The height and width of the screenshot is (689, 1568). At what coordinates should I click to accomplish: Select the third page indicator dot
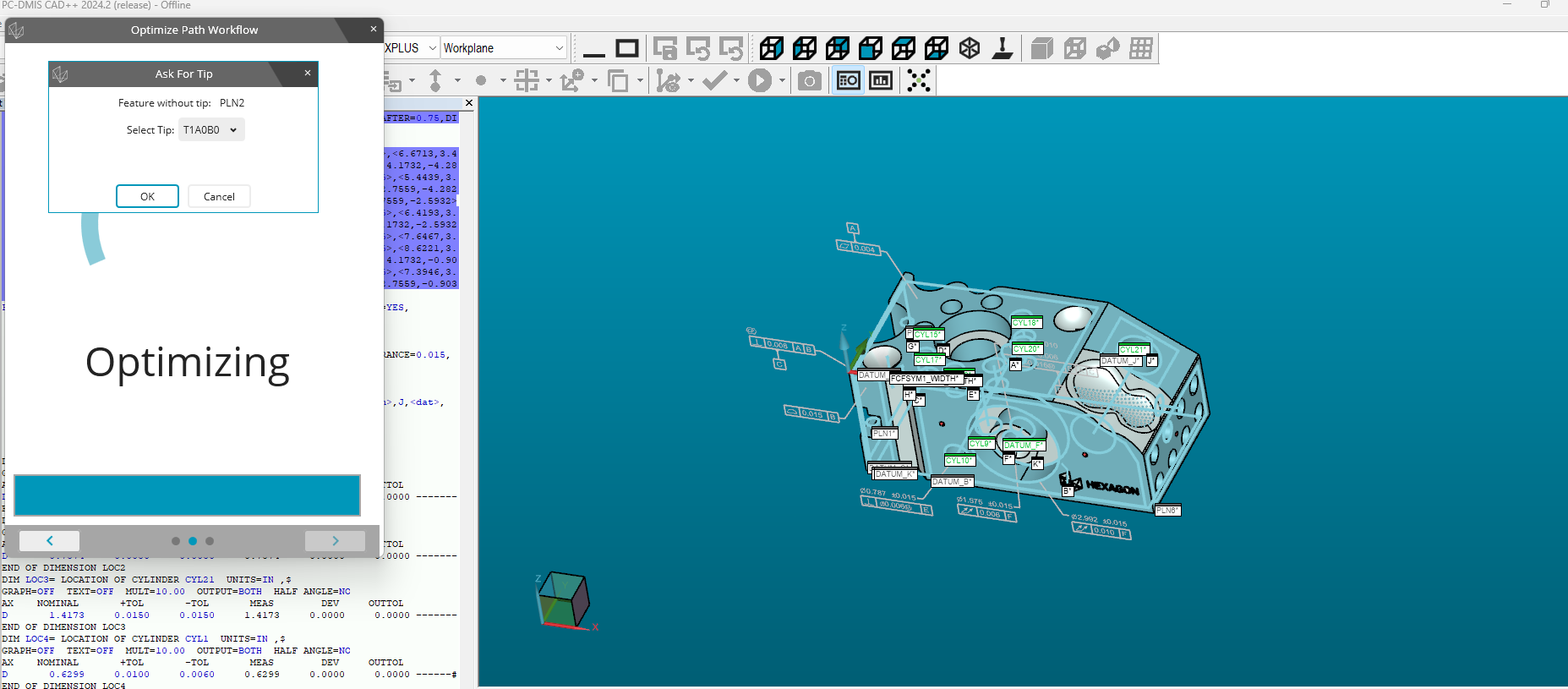pyautogui.click(x=210, y=541)
